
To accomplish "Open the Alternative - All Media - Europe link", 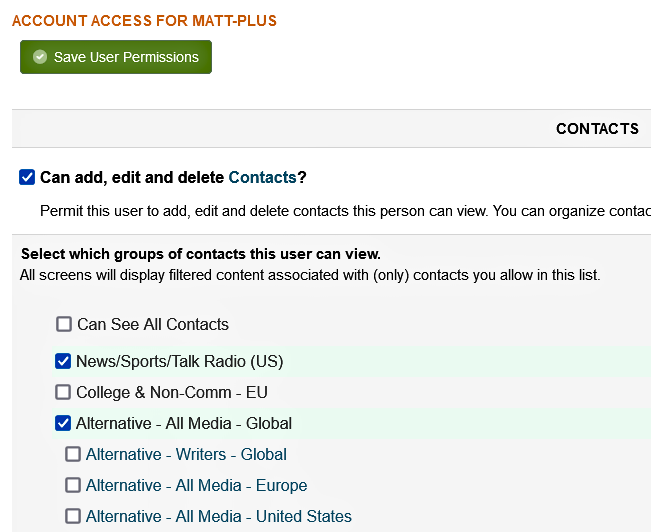I will [x=197, y=485].
